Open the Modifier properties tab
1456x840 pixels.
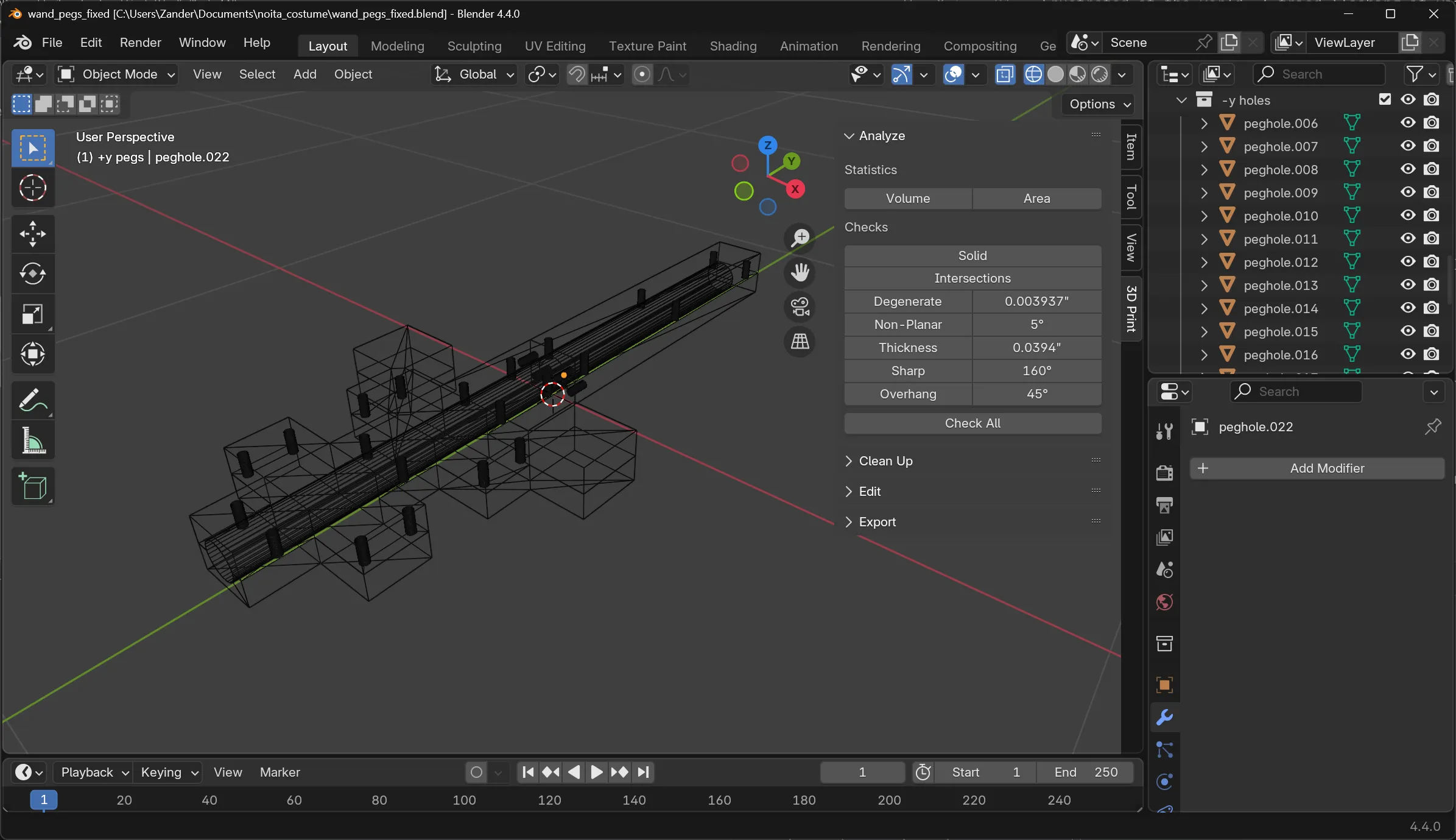[x=1163, y=718]
